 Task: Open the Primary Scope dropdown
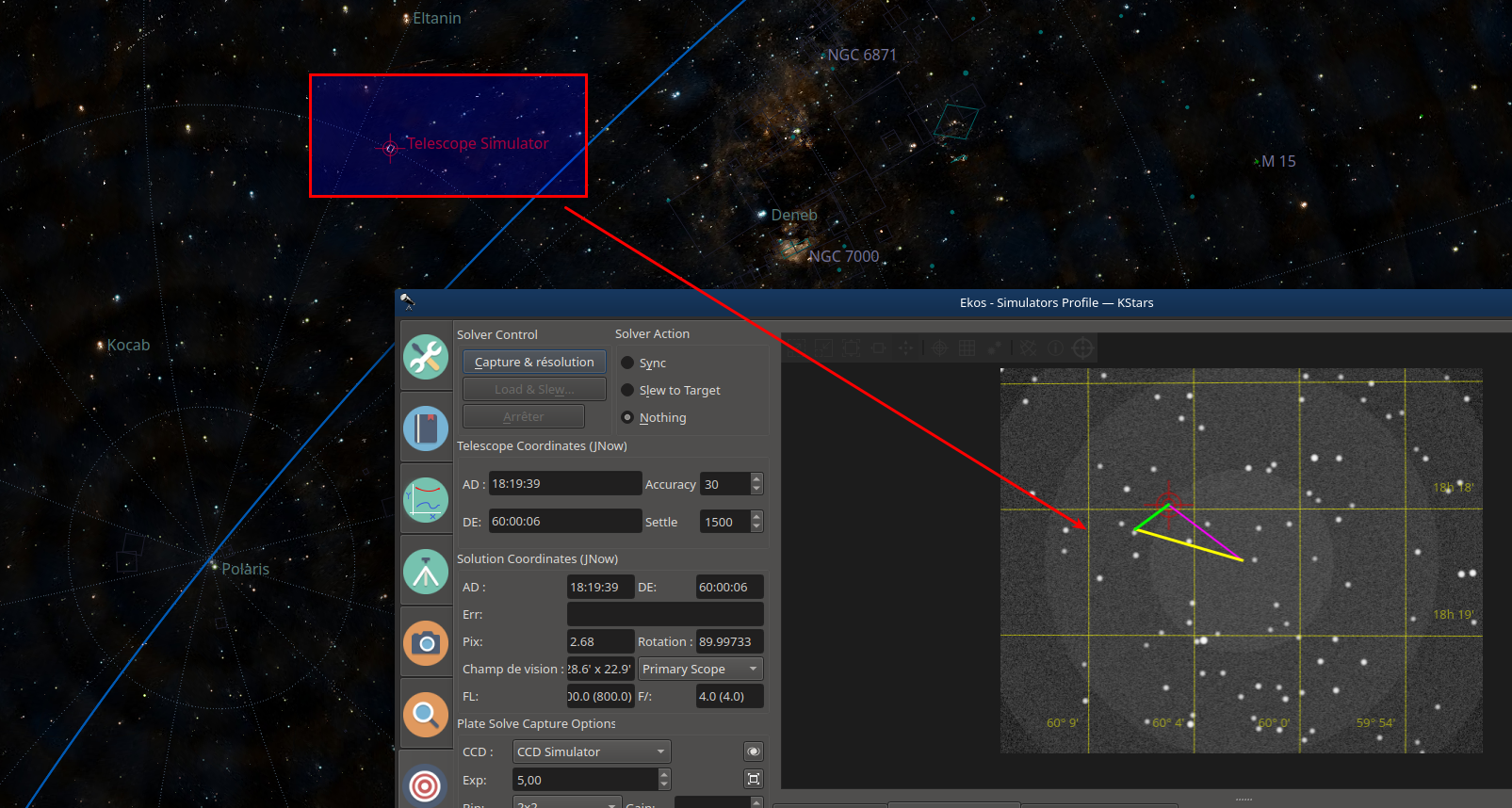(x=701, y=669)
